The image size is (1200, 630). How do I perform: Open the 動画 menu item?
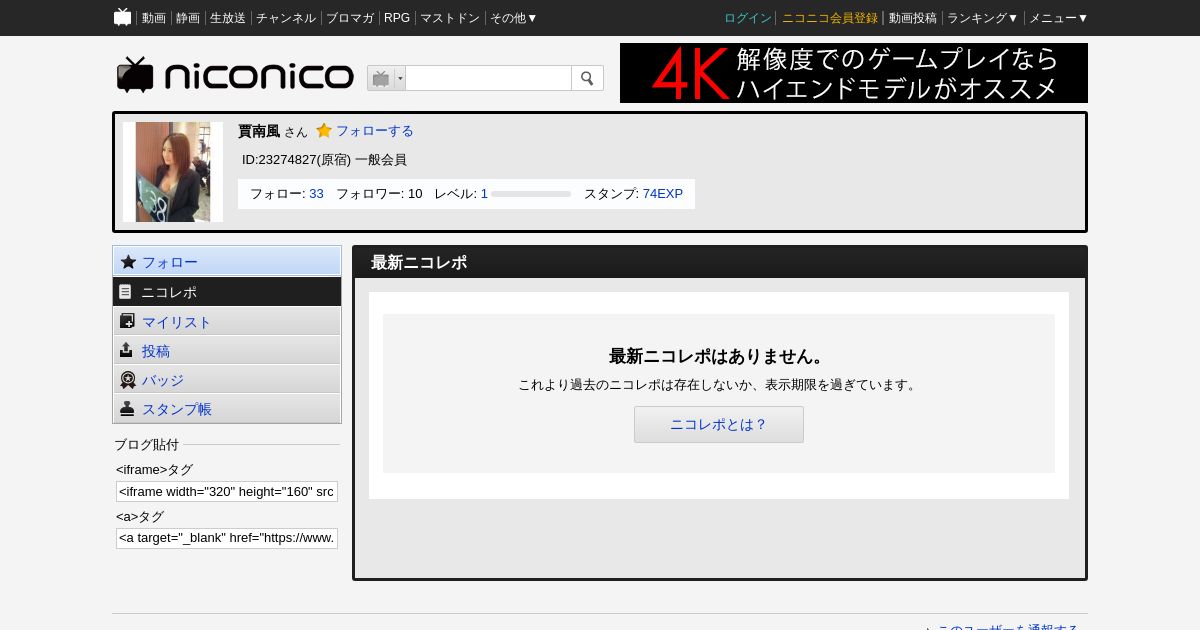154,18
